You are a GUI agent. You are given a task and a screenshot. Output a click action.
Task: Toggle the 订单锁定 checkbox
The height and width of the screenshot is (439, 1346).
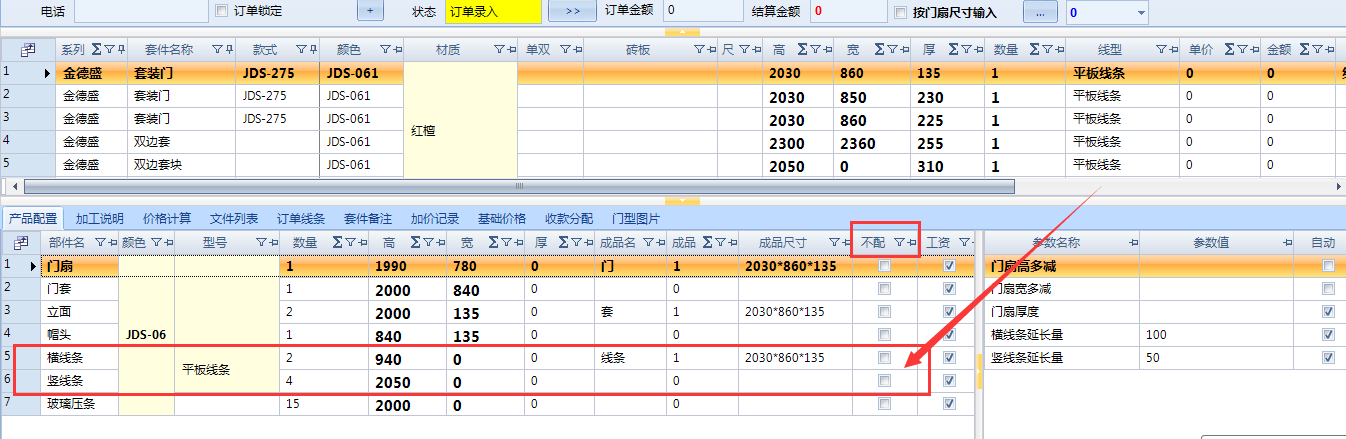pos(222,11)
